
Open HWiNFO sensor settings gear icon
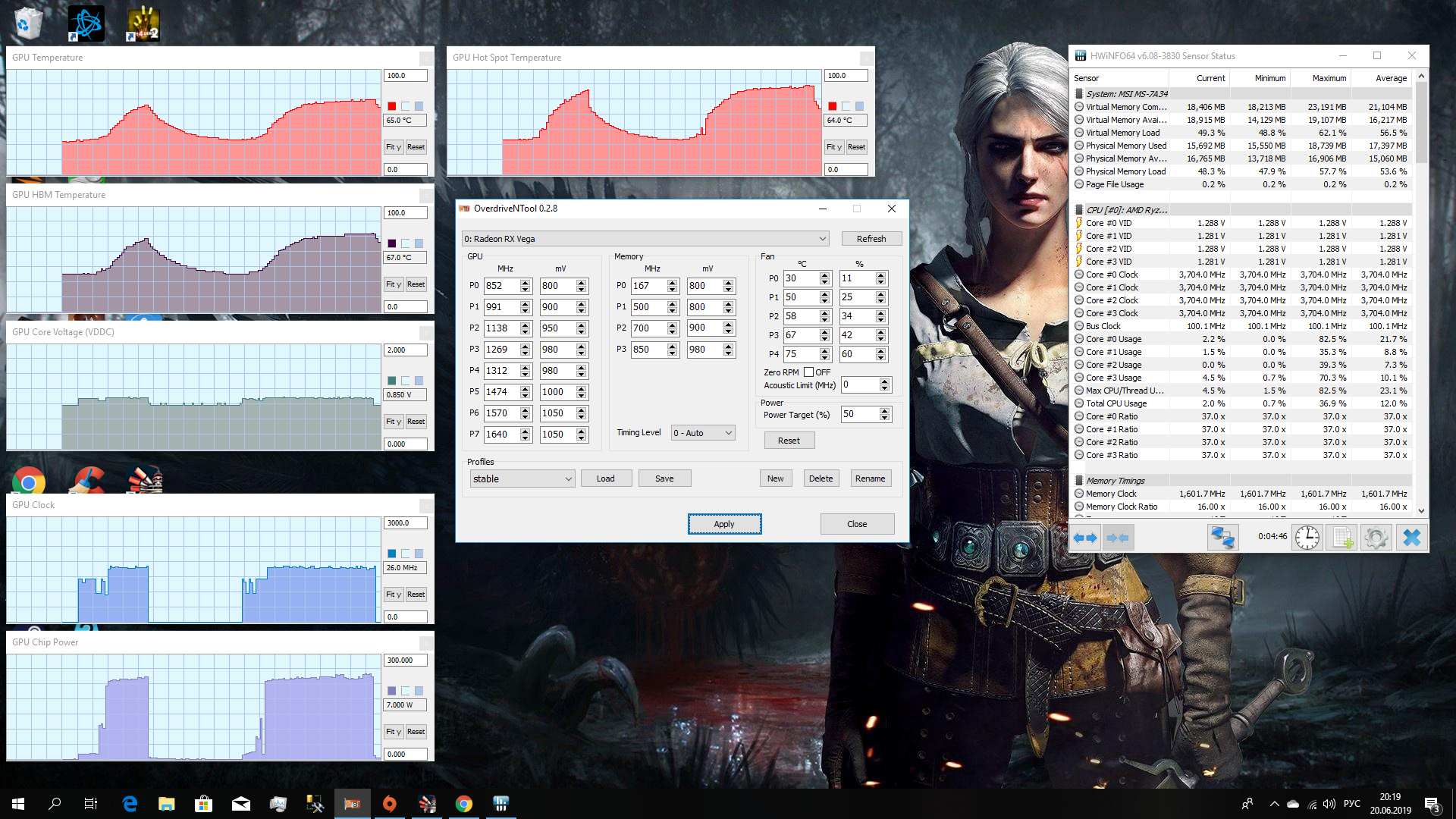[x=1375, y=538]
